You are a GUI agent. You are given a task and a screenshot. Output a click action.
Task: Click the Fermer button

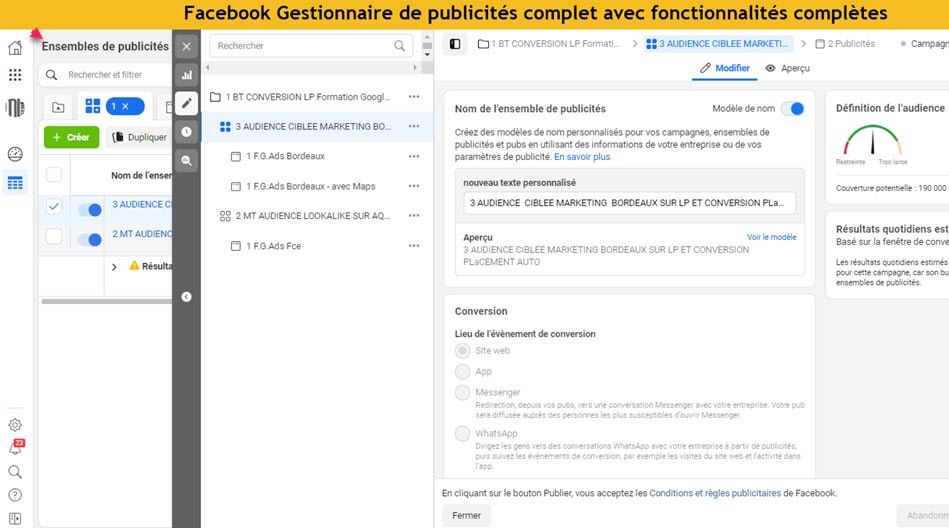pos(466,515)
